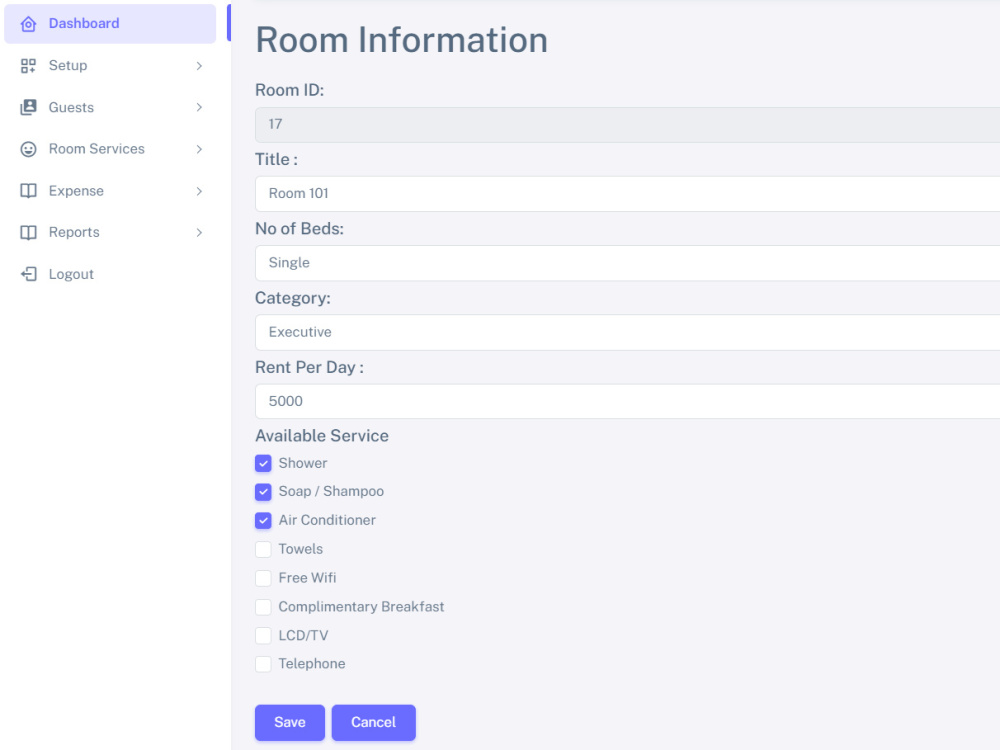Screen dimensions: 1000x750
Task: Enable the Free Wifi checkbox
Action: pyautogui.click(x=263, y=578)
